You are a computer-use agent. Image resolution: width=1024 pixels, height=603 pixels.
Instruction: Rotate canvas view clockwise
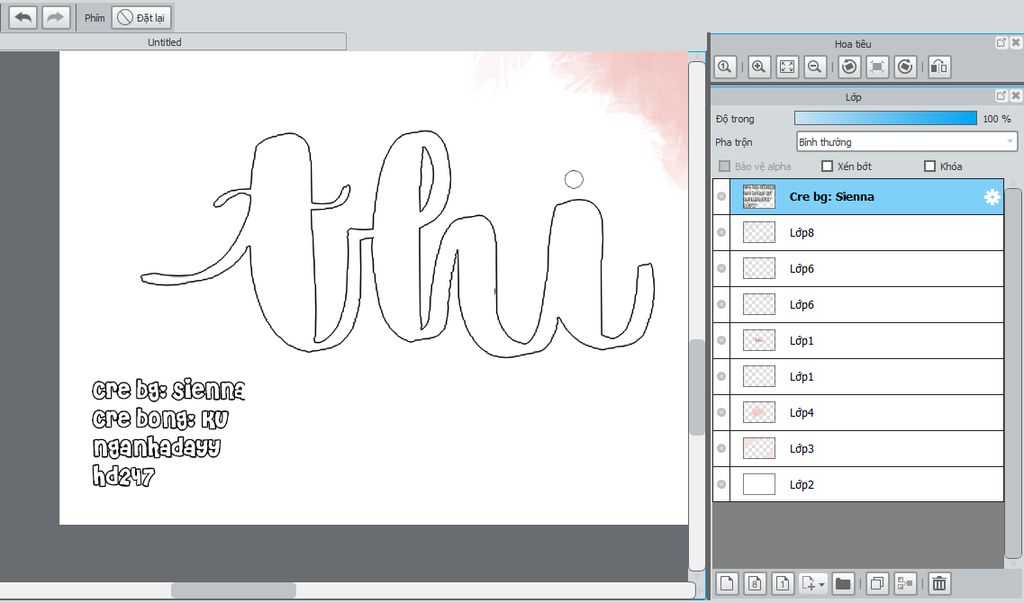pyautogui.click(x=905, y=67)
